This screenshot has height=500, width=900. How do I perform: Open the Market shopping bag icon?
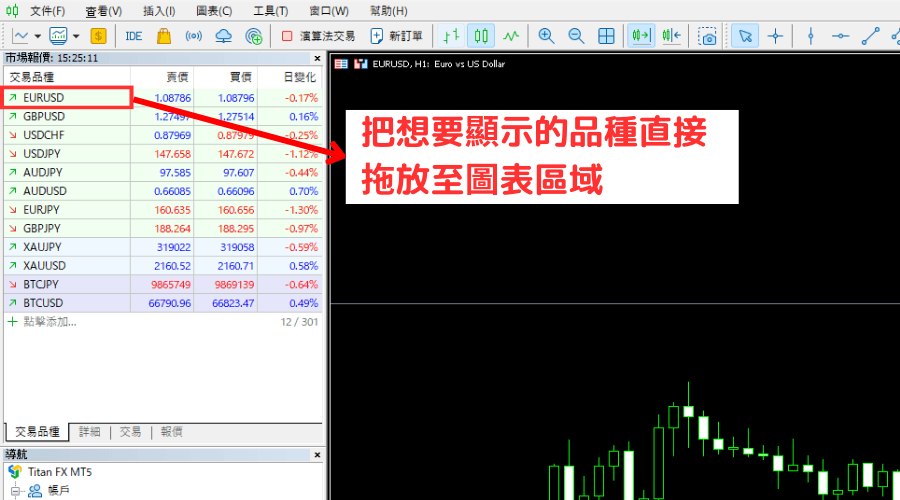pyautogui.click(x=164, y=36)
